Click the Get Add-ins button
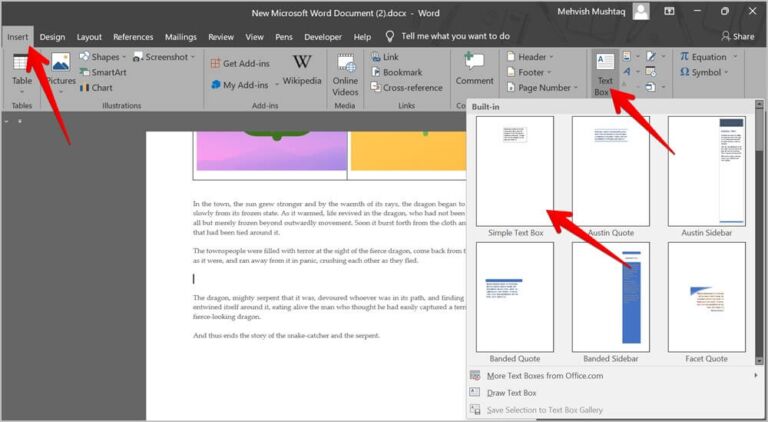Screen dimensions: 768x422 242,62
